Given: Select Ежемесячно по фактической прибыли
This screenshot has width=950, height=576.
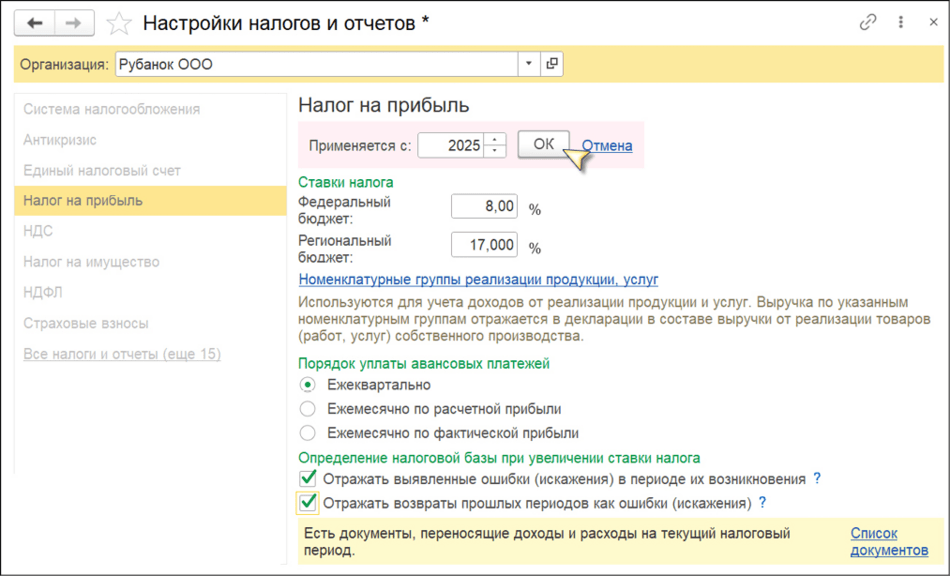Looking at the screenshot, I should (308, 433).
